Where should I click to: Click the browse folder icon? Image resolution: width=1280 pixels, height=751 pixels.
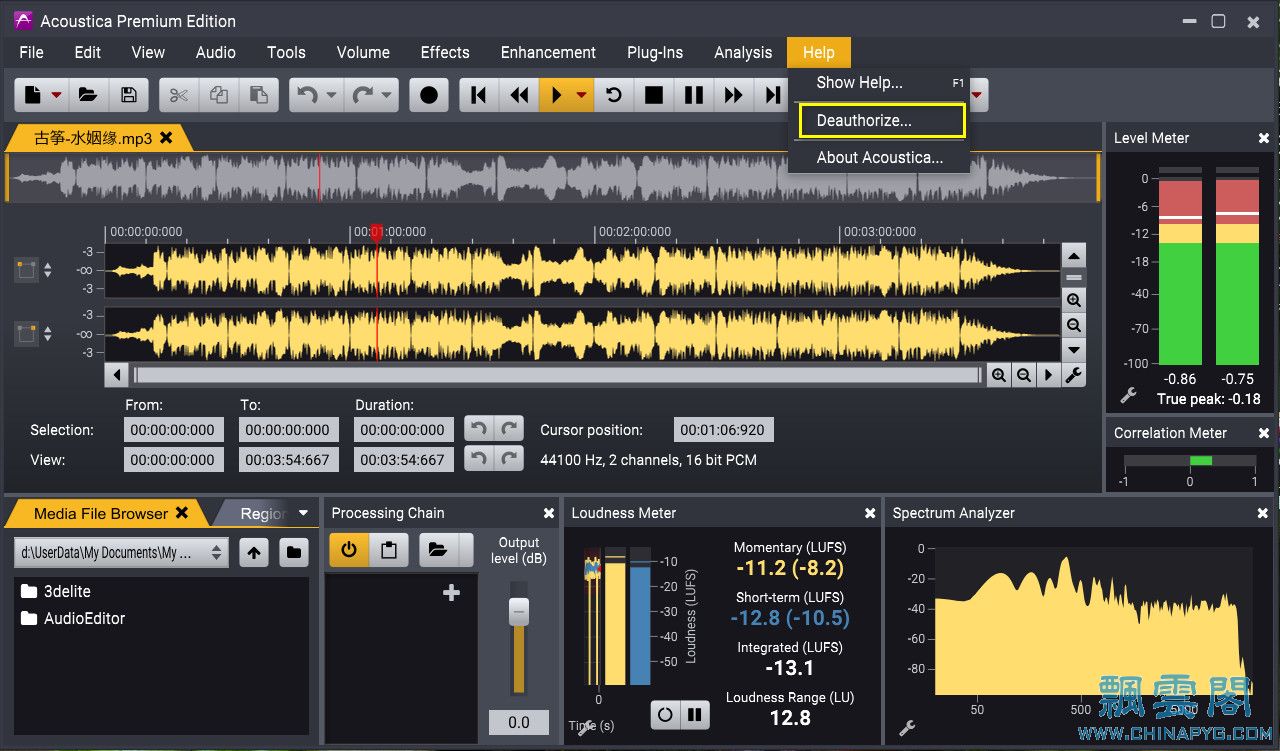pyautogui.click(x=293, y=552)
